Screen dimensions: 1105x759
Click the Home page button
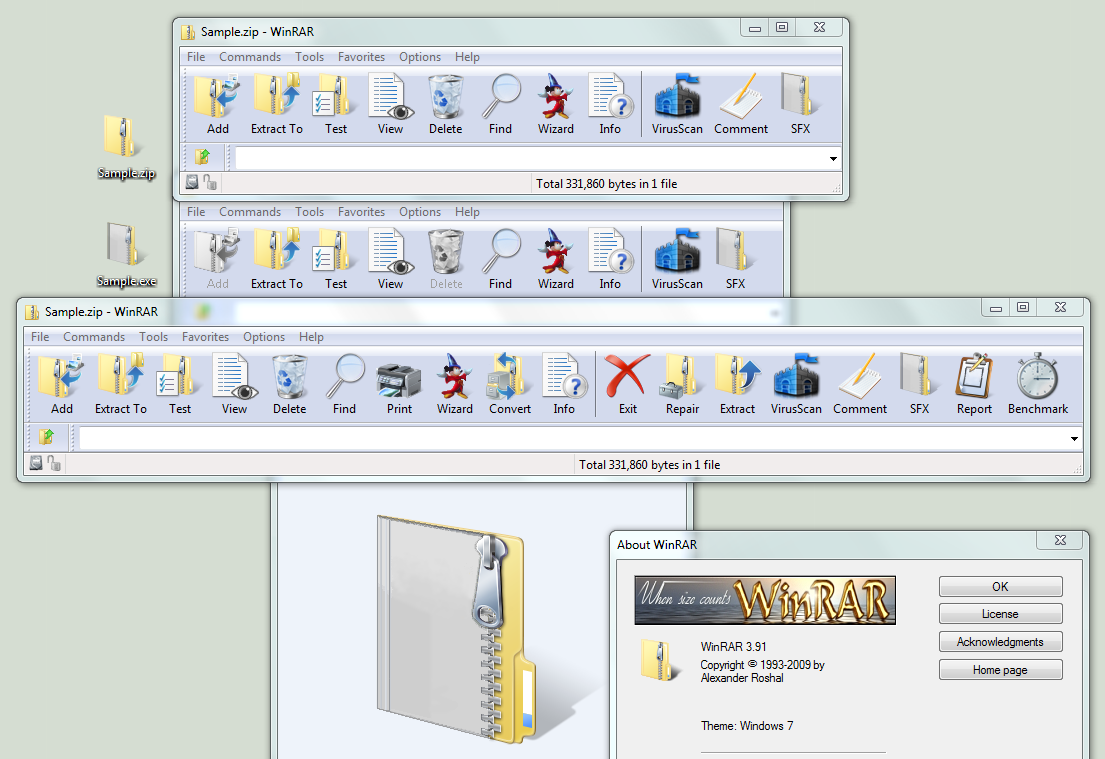pos(1000,670)
